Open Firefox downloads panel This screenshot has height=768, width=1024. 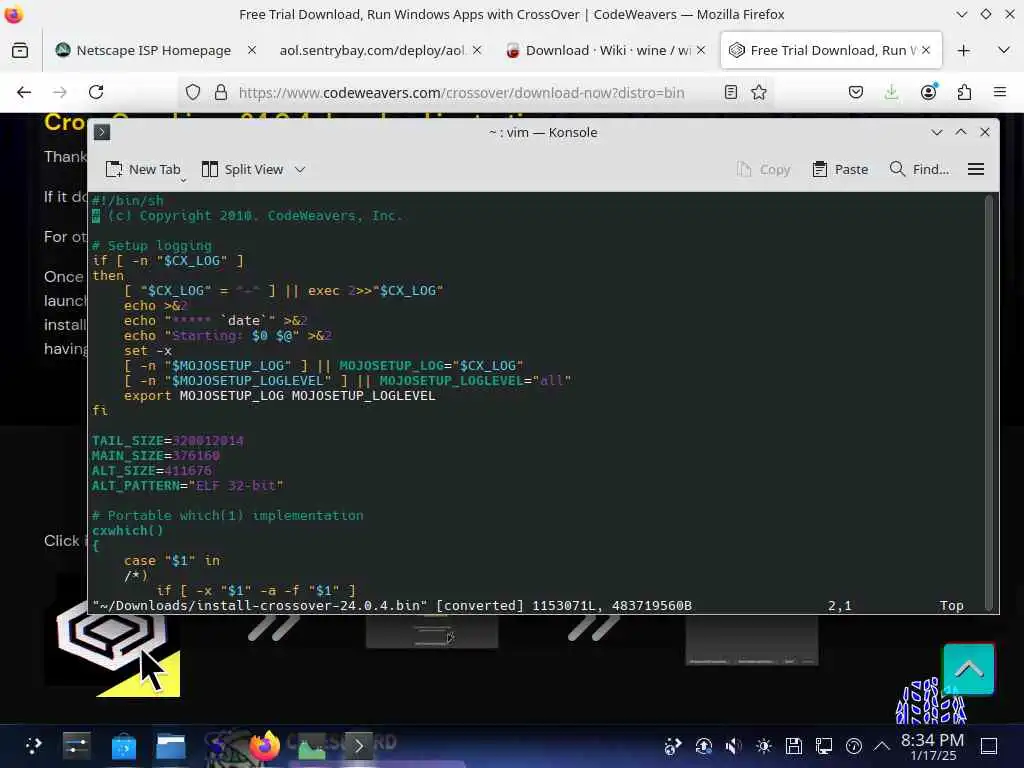pyautogui.click(x=891, y=93)
